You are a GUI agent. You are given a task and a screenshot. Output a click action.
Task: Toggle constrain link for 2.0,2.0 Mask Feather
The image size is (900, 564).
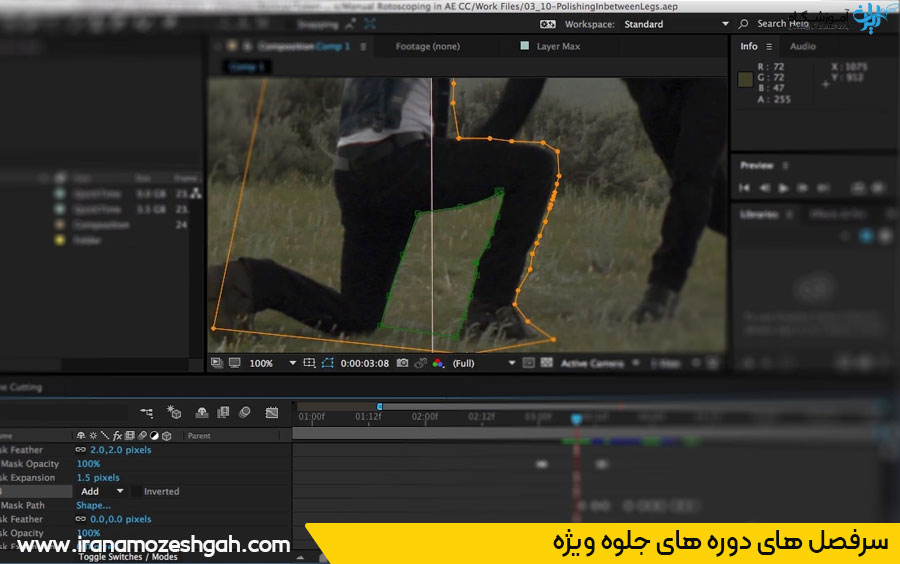point(81,450)
